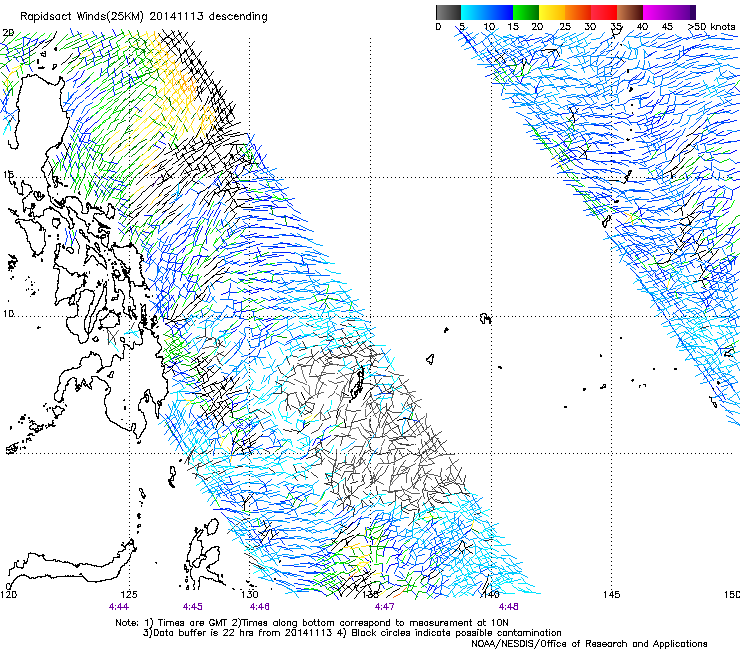Click the '125' longitude axis label

point(129,594)
